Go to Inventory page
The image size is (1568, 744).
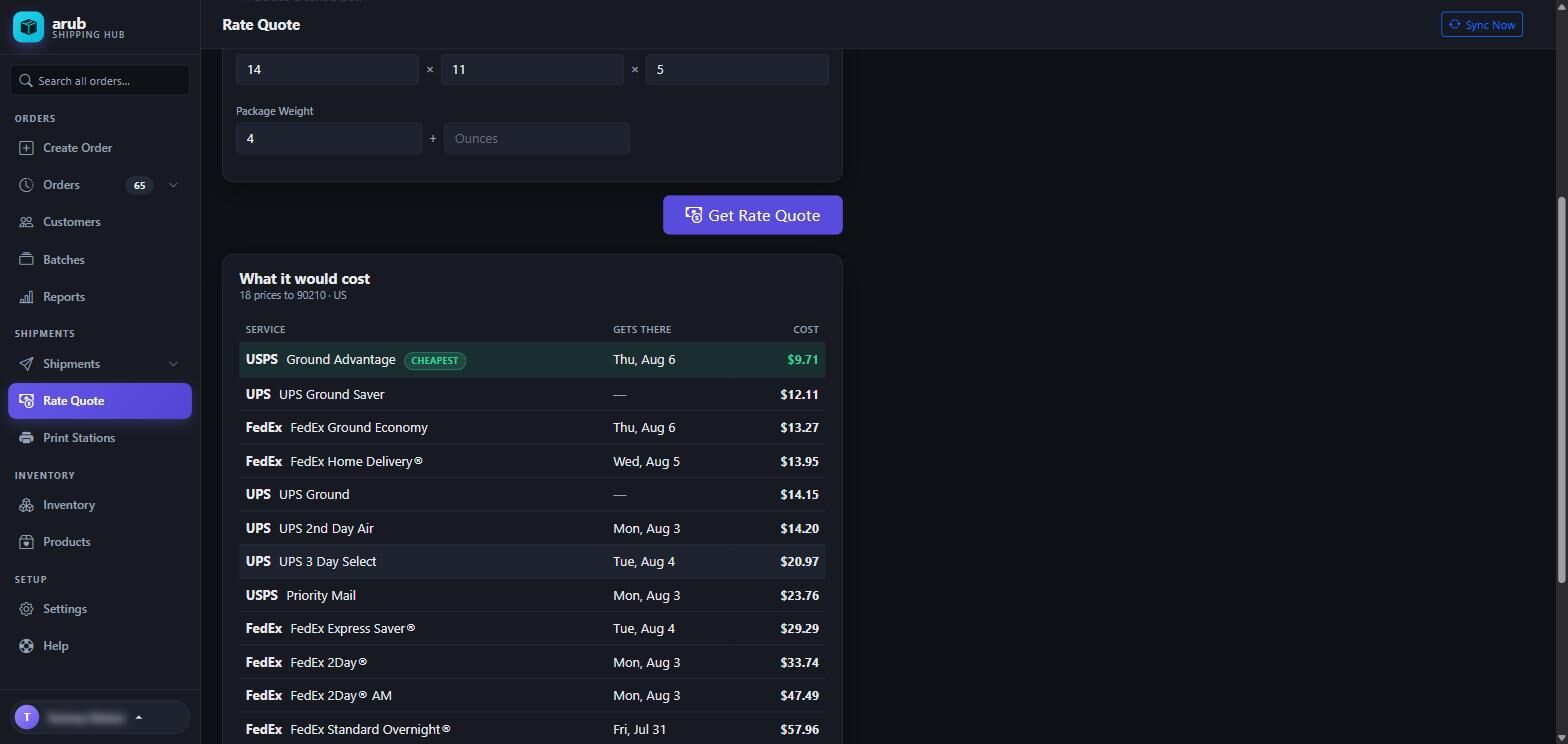(x=100, y=505)
